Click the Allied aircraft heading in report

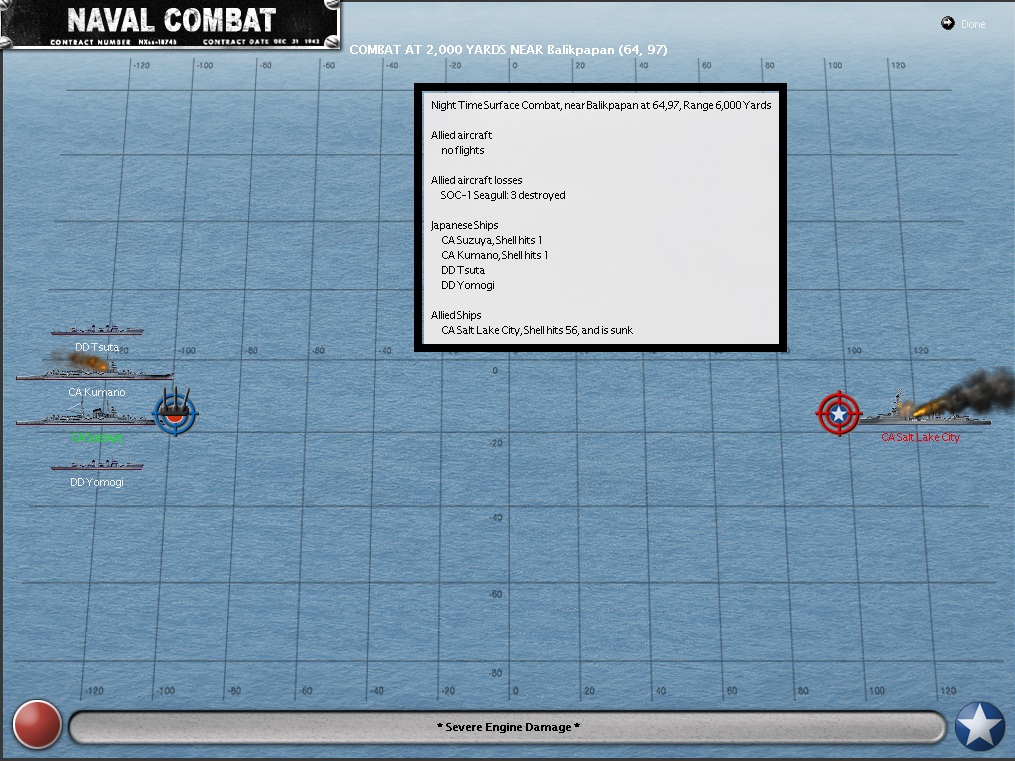point(461,135)
